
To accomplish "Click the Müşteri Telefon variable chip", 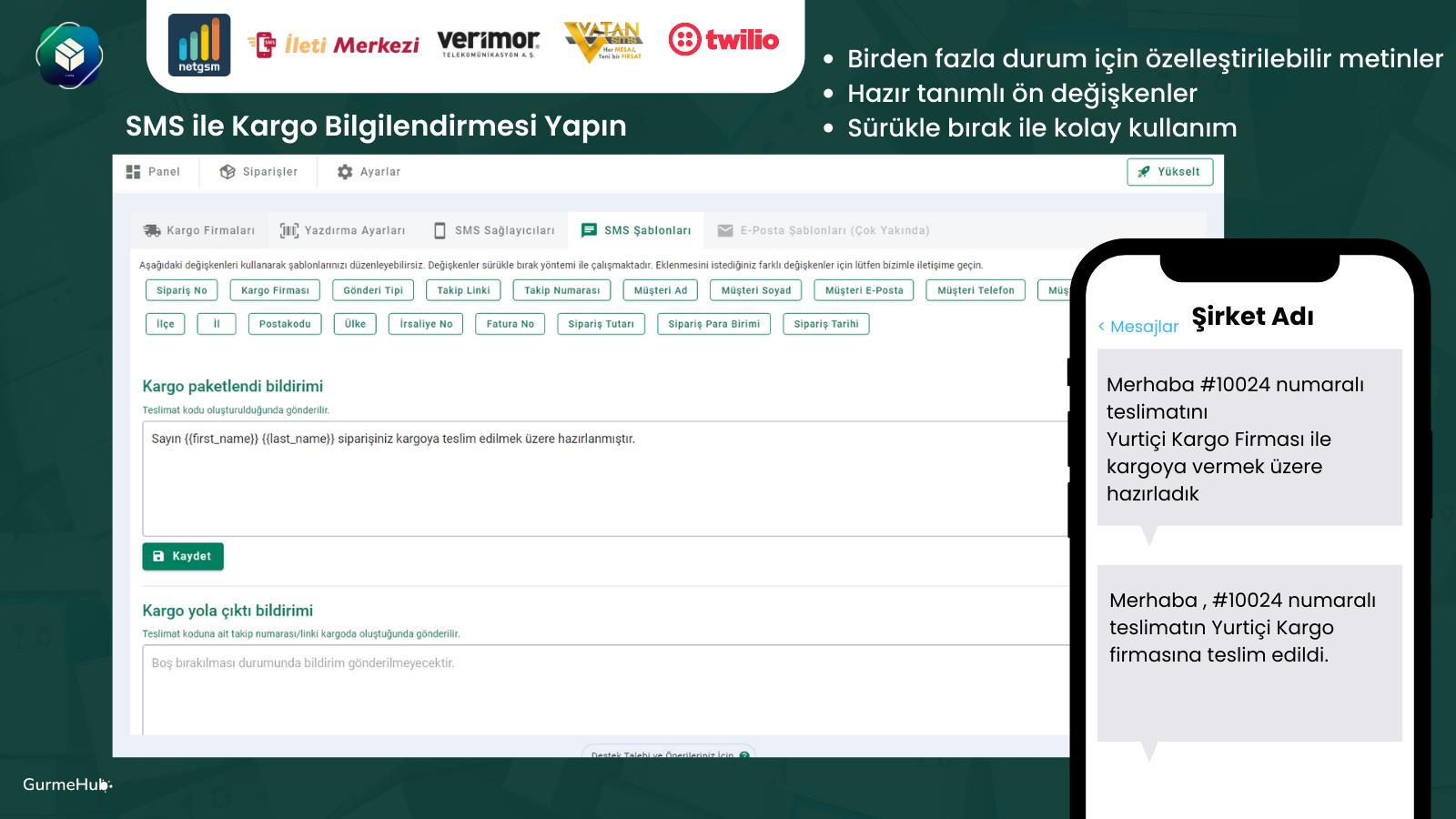I will [x=976, y=290].
